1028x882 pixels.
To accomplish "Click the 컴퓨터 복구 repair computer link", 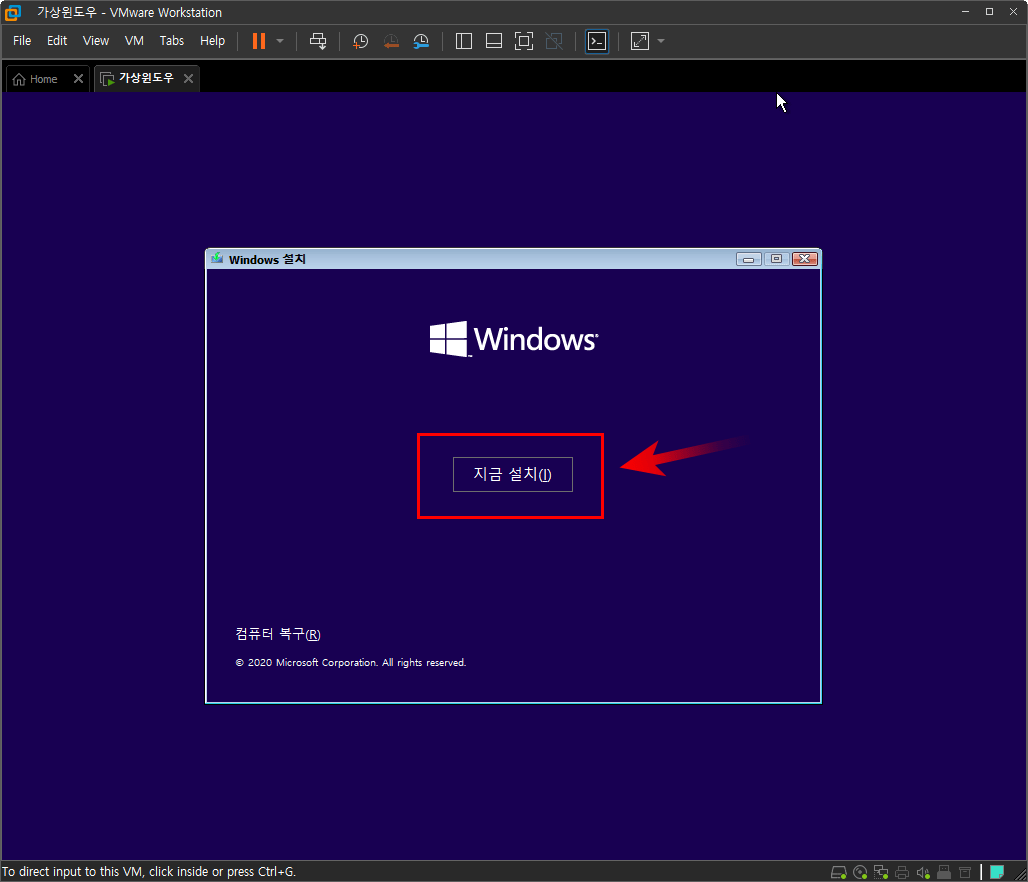I will [278, 633].
